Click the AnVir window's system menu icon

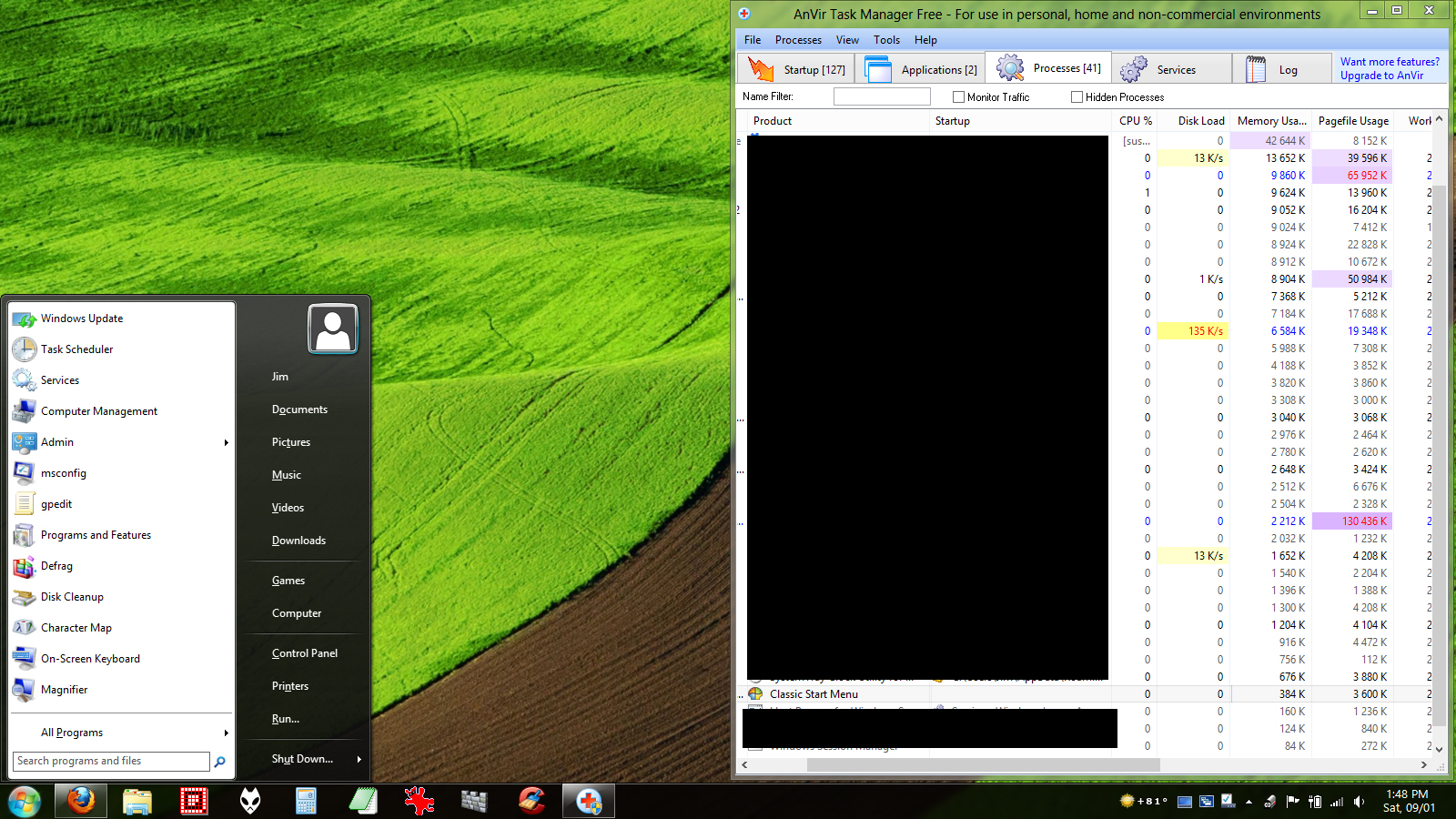744,14
